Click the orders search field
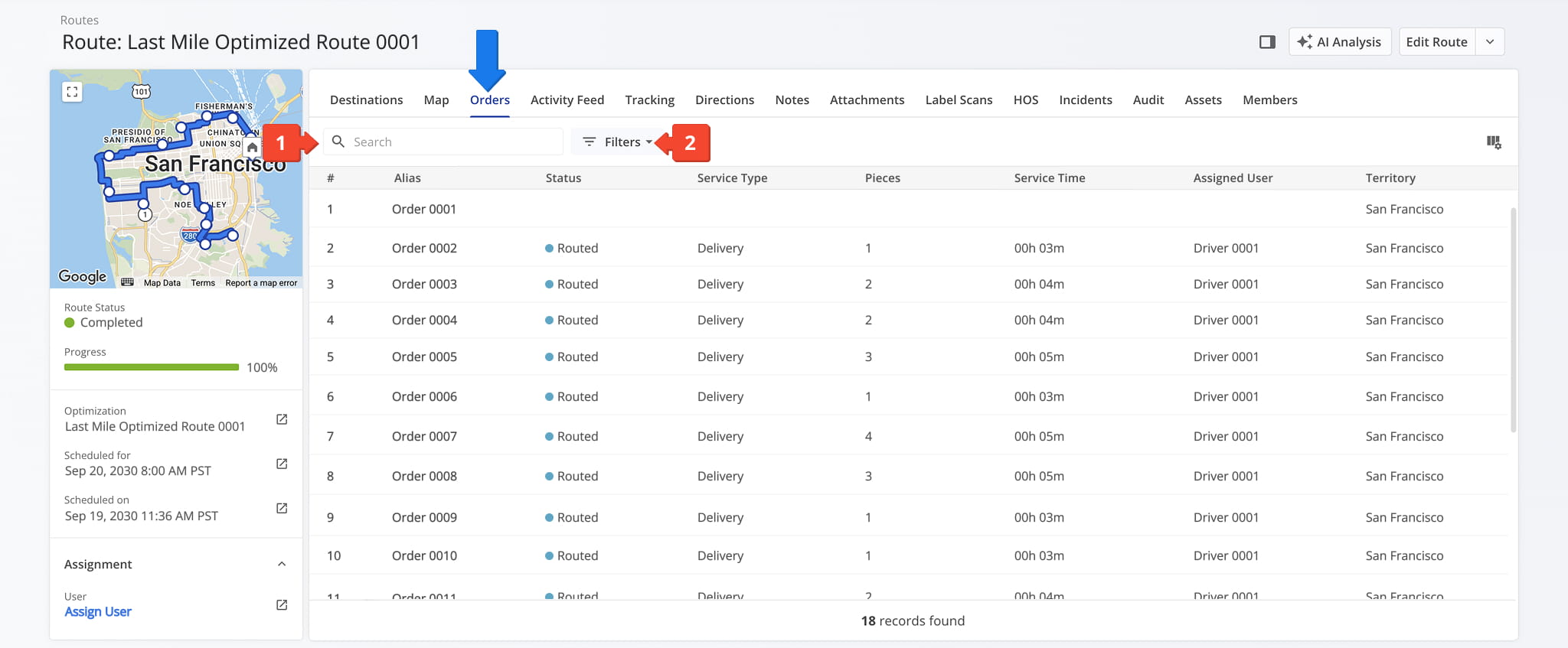The image size is (1568, 648). [444, 142]
